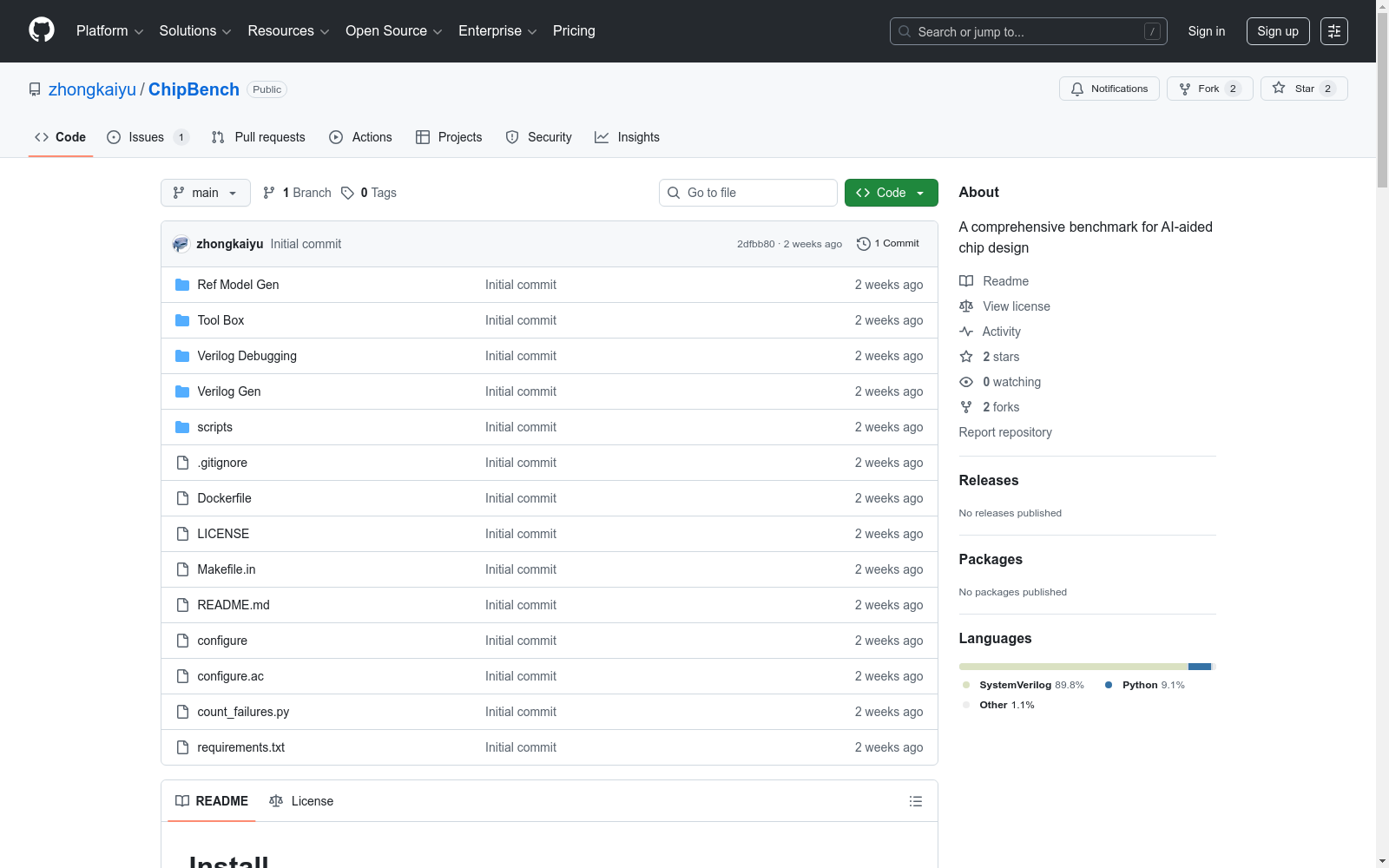
Task: Open the Pricing page link
Action: point(574,31)
